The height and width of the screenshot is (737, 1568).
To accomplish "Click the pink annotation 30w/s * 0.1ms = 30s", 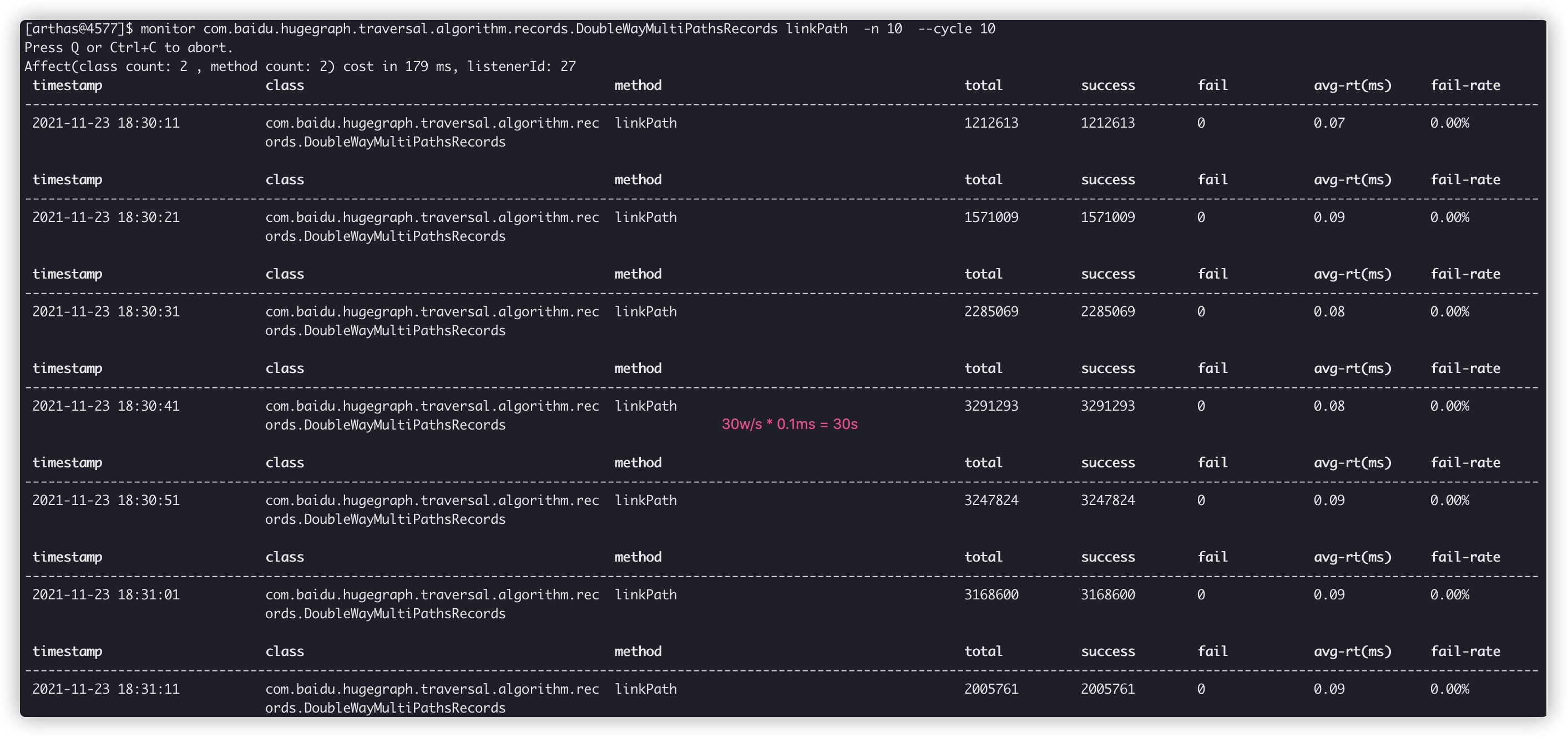I will 789,424.
